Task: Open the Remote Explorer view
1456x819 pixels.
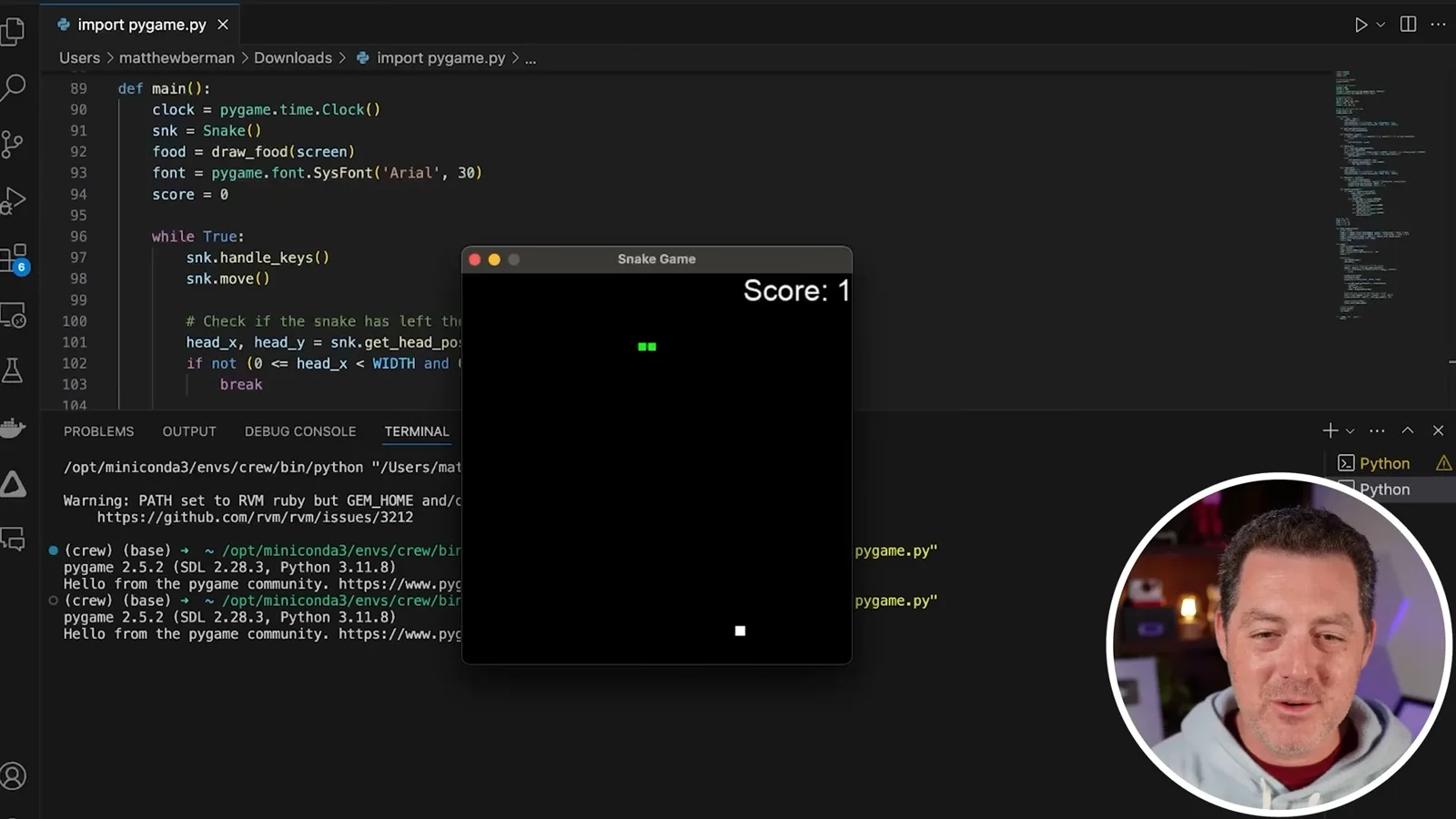Action: pos(13,315)
